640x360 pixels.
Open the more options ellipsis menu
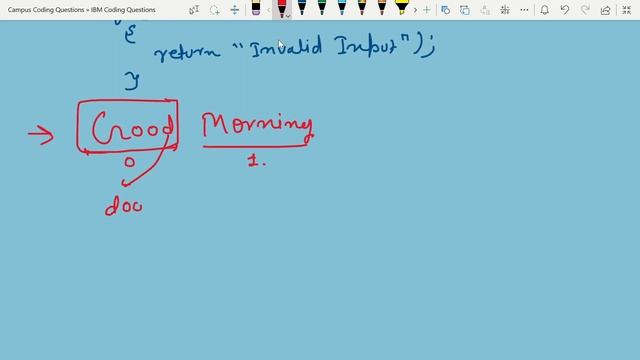524,10
